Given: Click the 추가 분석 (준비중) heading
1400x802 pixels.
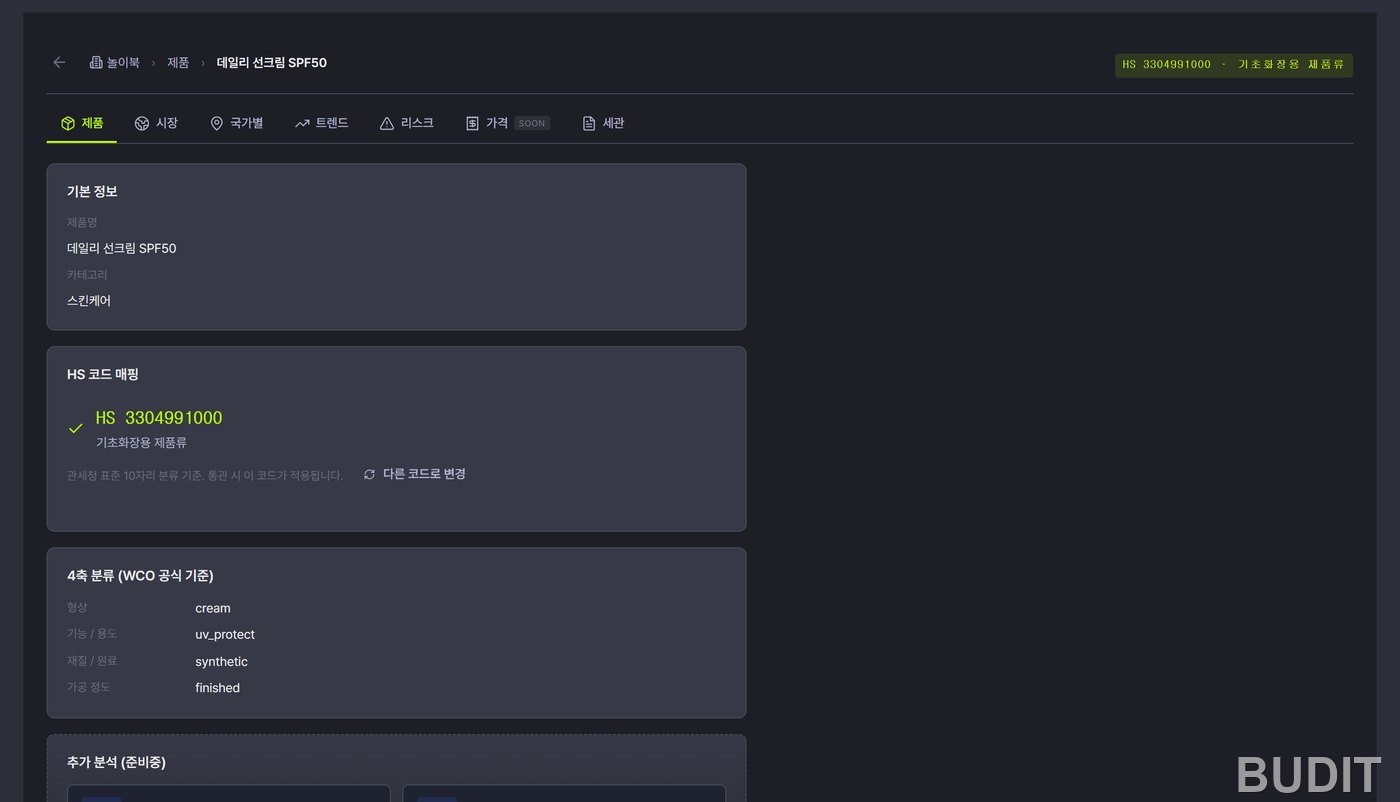Looking at the screenshot, I should click(116, 762).
